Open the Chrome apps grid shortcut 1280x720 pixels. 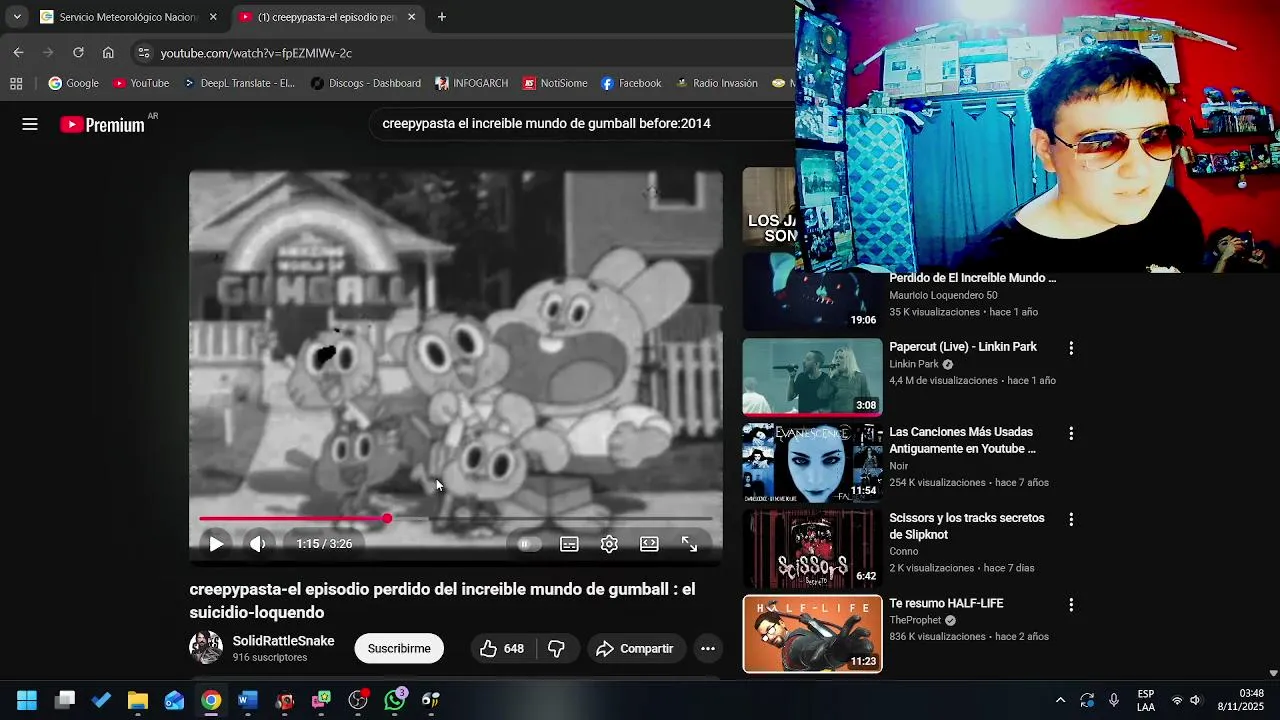point(16,84)
